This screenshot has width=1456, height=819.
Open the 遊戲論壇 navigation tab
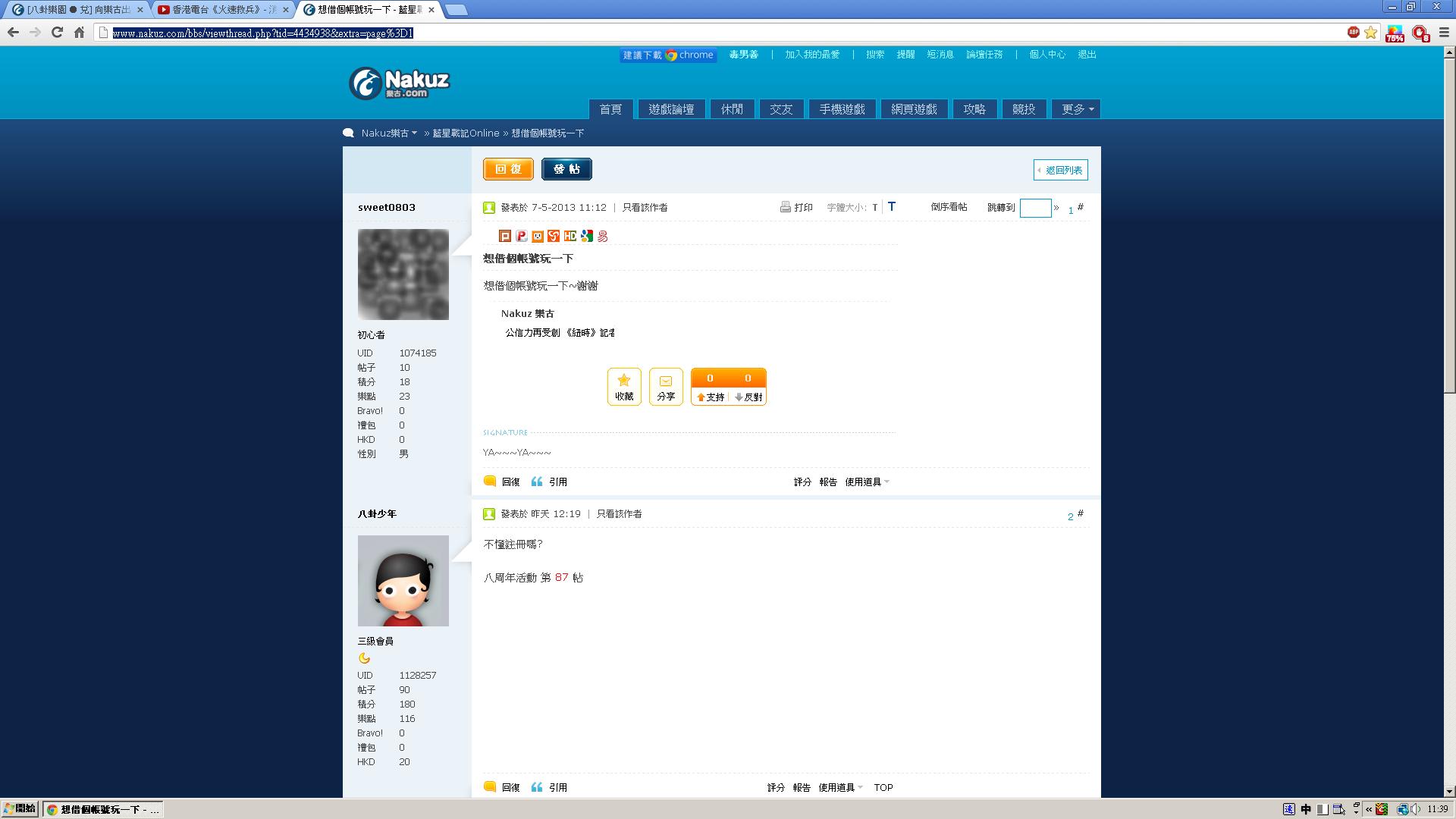pyautogui.click(x=671, y=109)
